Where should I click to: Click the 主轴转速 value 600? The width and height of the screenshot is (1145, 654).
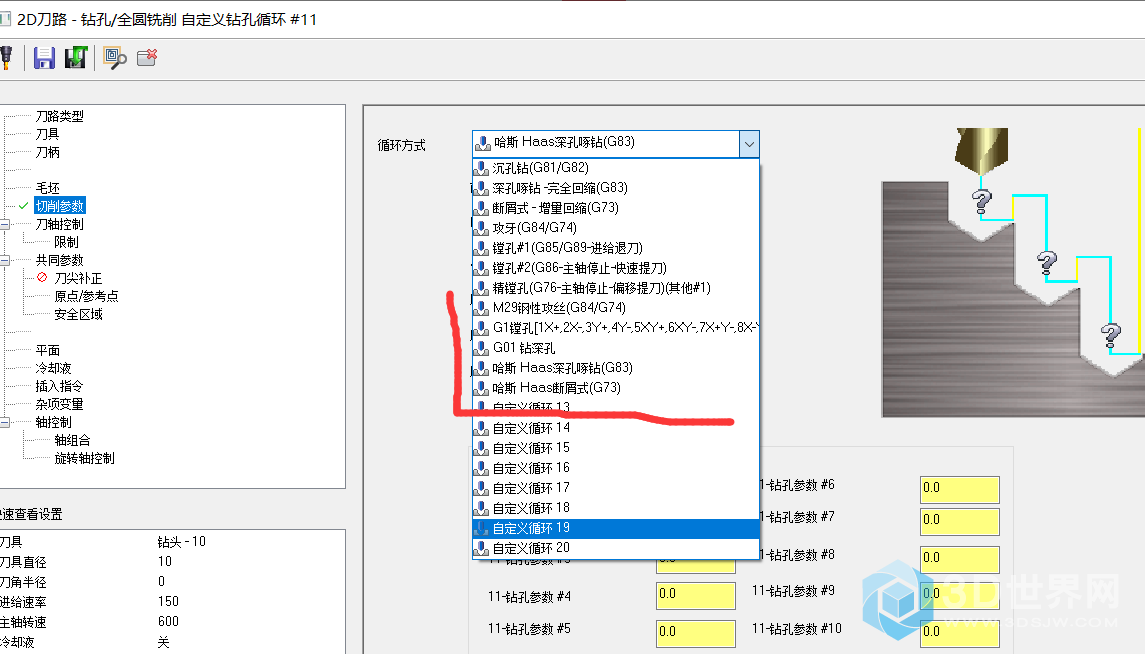point(168,622)
